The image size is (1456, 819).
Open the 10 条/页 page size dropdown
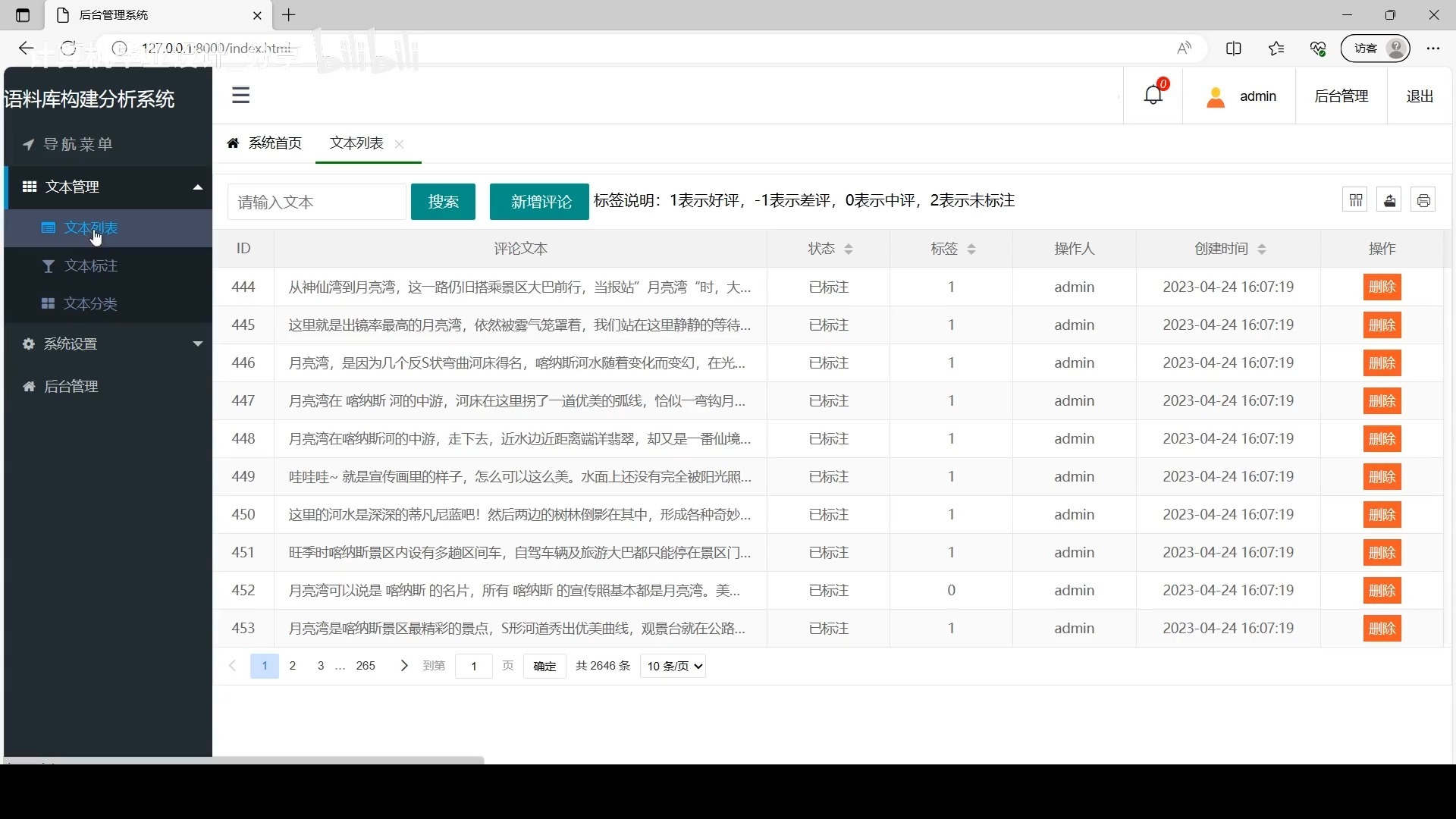672,666
